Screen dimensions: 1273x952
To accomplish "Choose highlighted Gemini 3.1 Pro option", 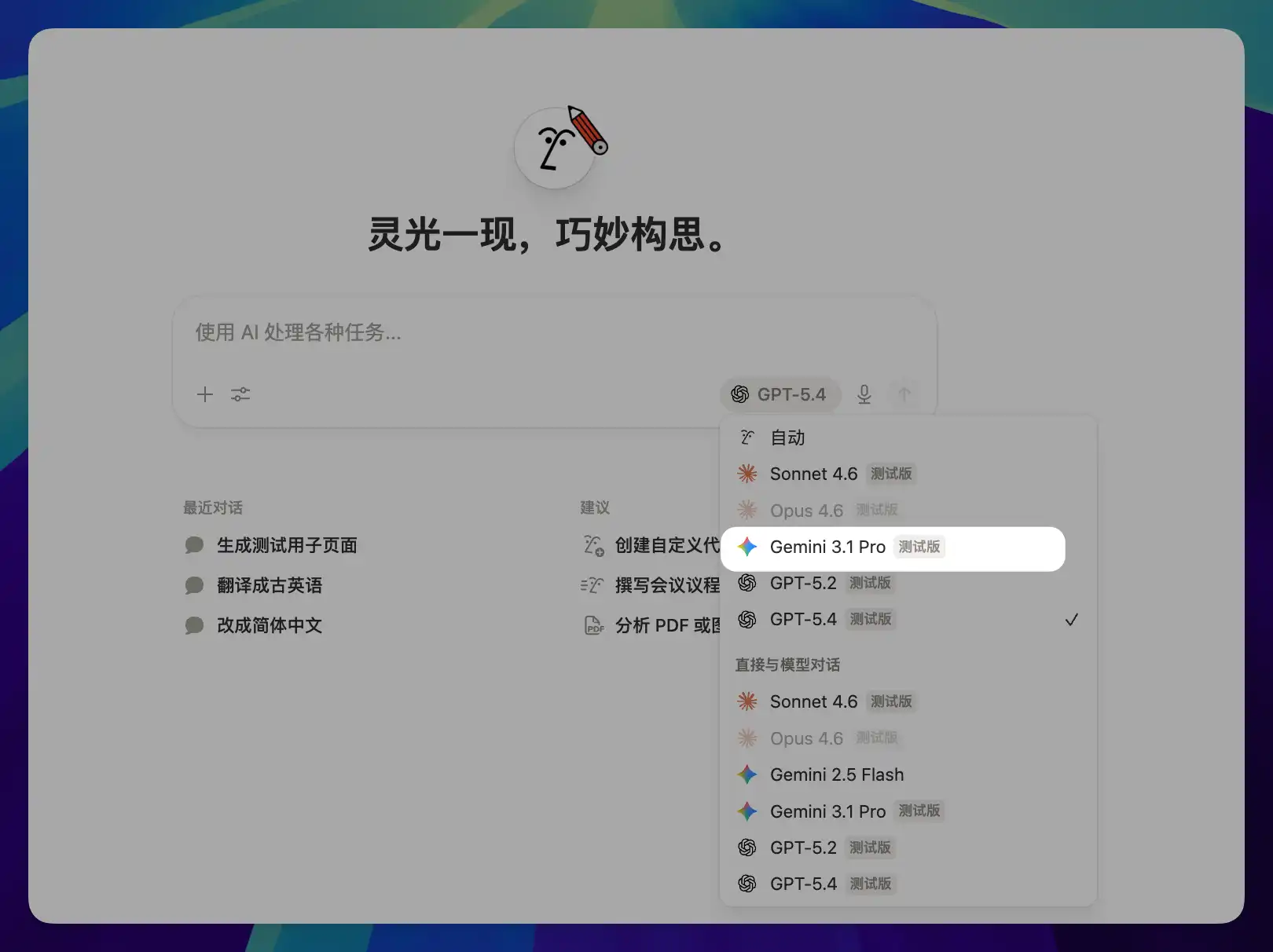I will [827, 547].
